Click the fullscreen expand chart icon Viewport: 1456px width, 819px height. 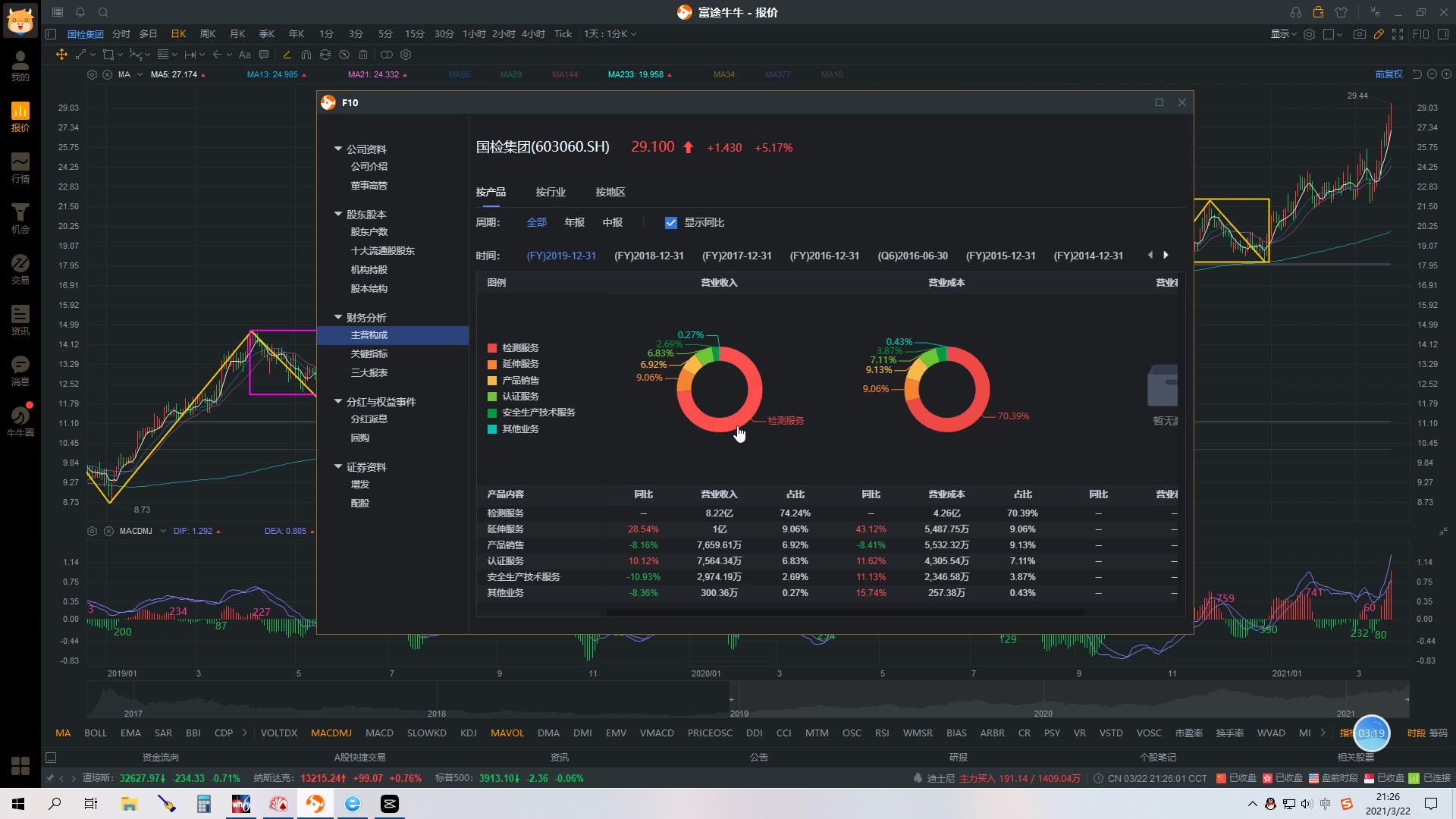tap(1398, 34)
